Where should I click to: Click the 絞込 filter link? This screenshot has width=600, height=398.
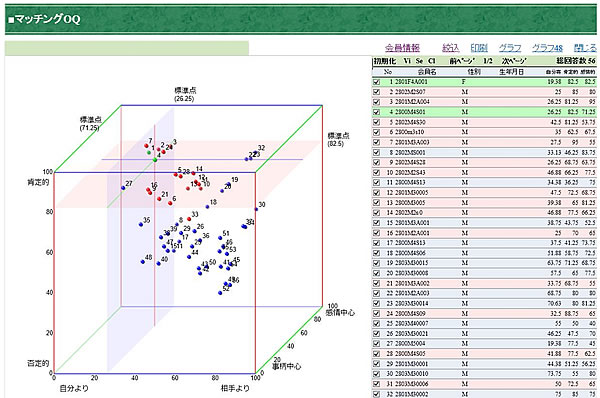450,48
